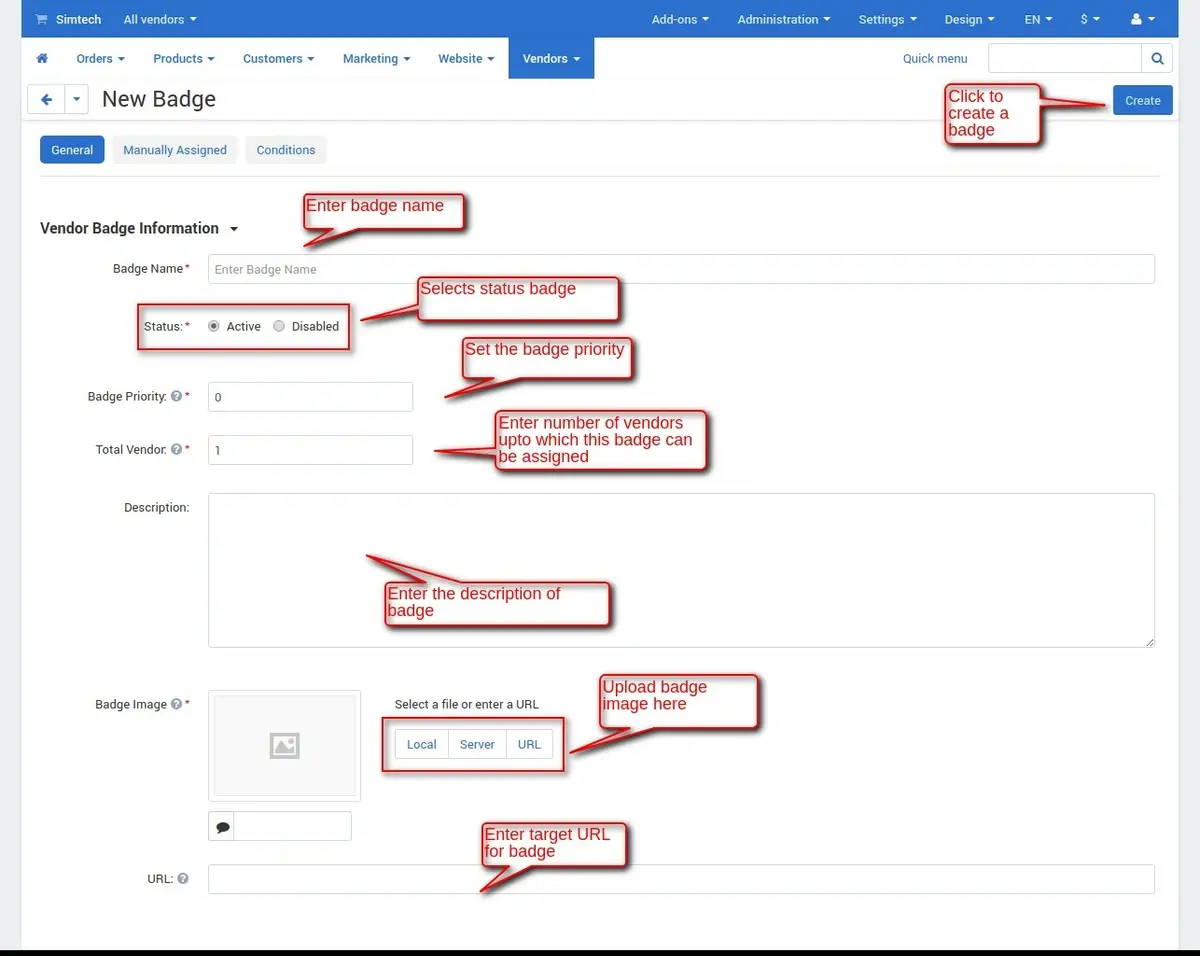The image size is (1200, 956).
Task: Open the user account icon menu
Action: click(x=1141, y=19)
